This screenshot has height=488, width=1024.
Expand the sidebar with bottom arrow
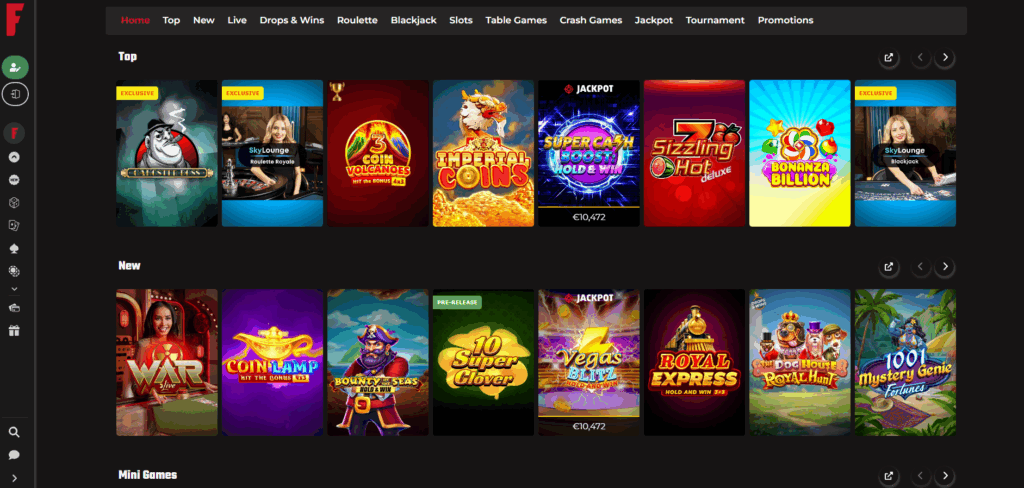pyautogui.click(x=14, y=478)
